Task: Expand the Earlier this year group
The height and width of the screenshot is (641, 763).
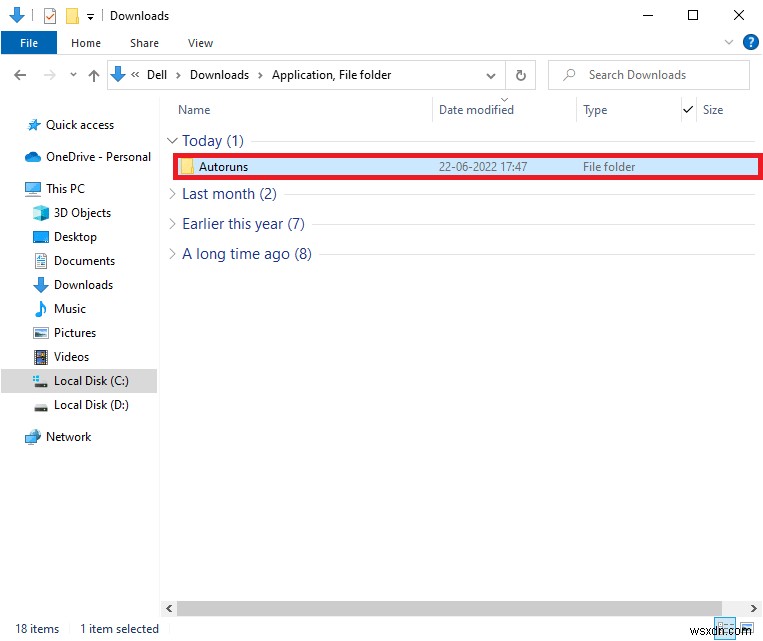Action: click(x=172, y=224)
